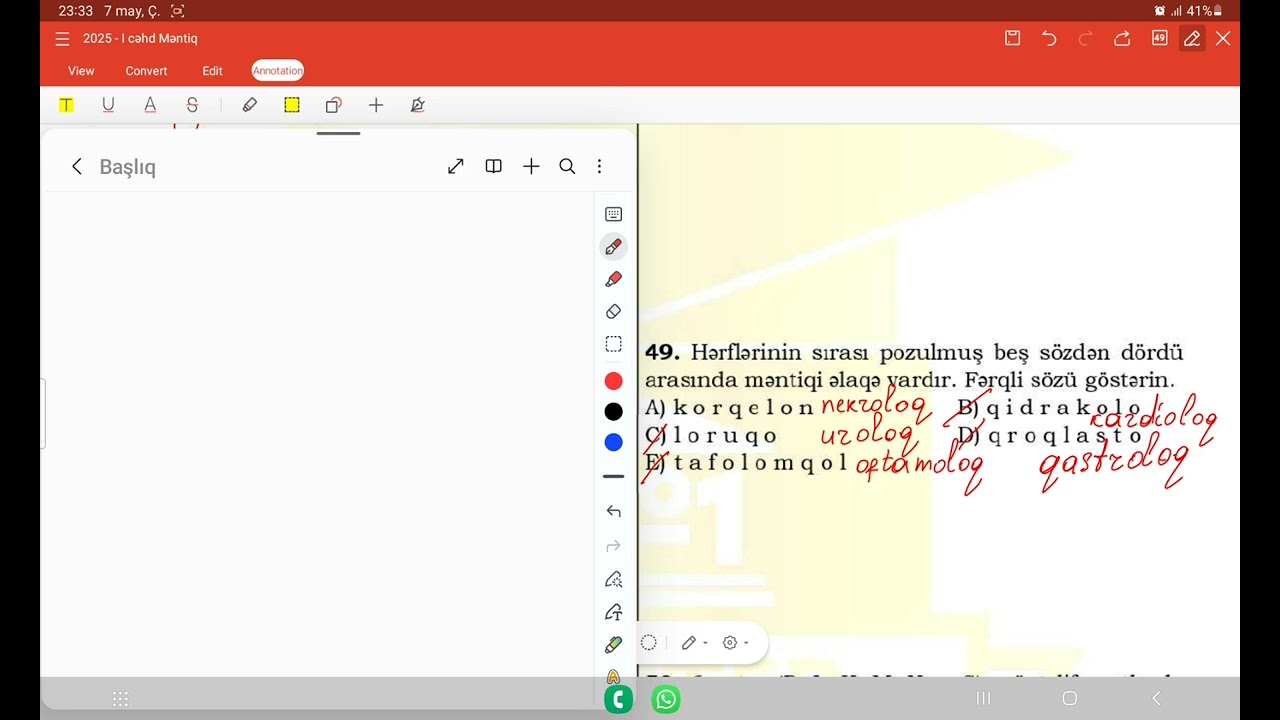Select the eraser in the note toolbar
This screenshot has width=1280, height=720.
(x=614, y=312)
